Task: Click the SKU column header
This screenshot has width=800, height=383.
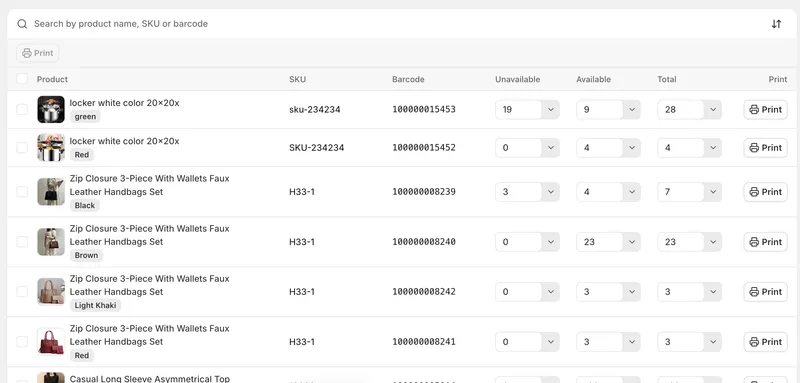Action: [297, 79]
